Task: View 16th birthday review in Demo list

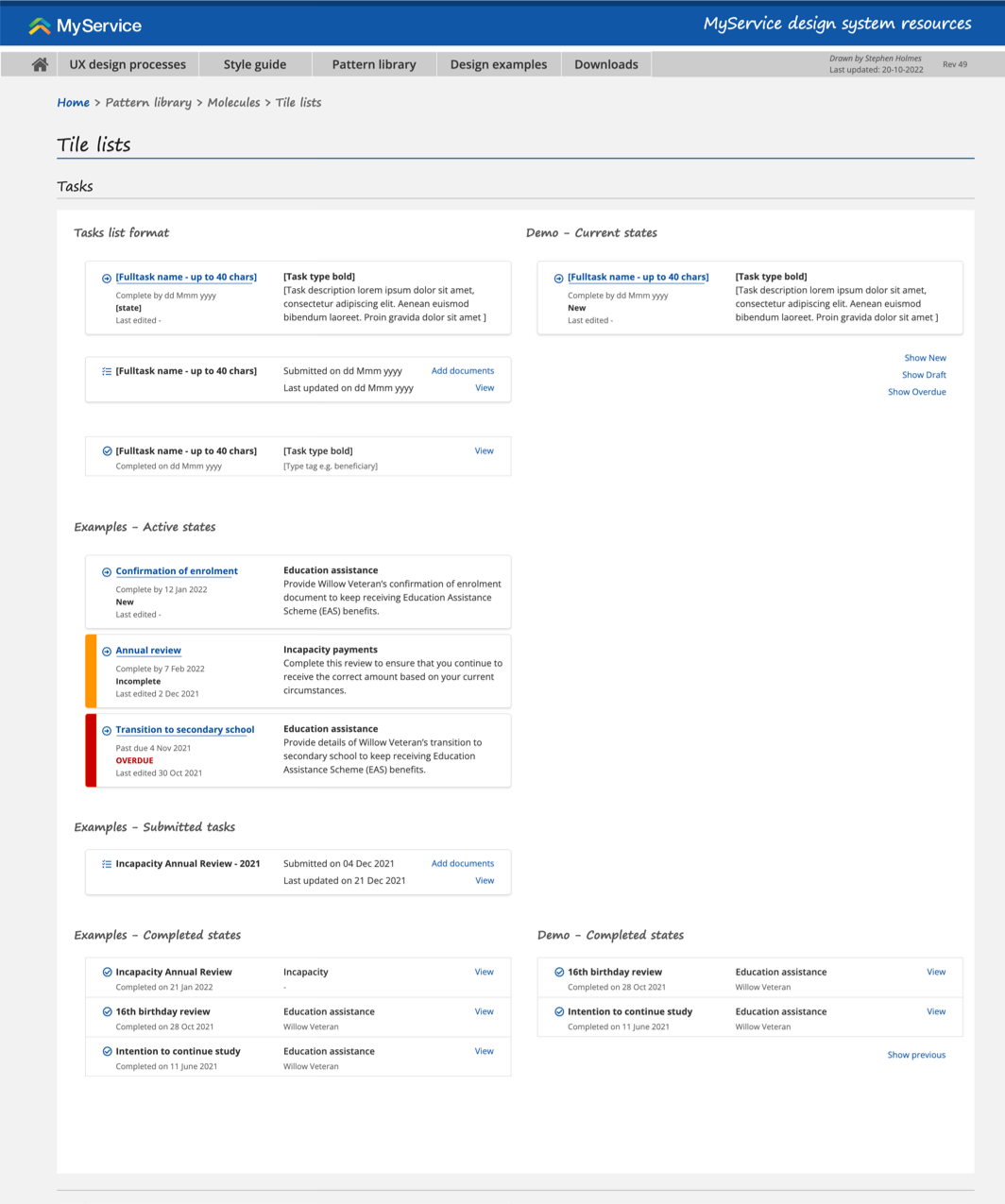Action: [x=936, y=972]
